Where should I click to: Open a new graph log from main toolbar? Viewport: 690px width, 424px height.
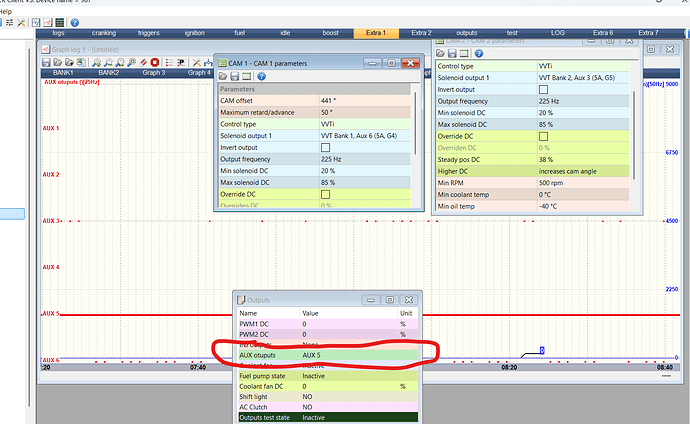[48, 22]
